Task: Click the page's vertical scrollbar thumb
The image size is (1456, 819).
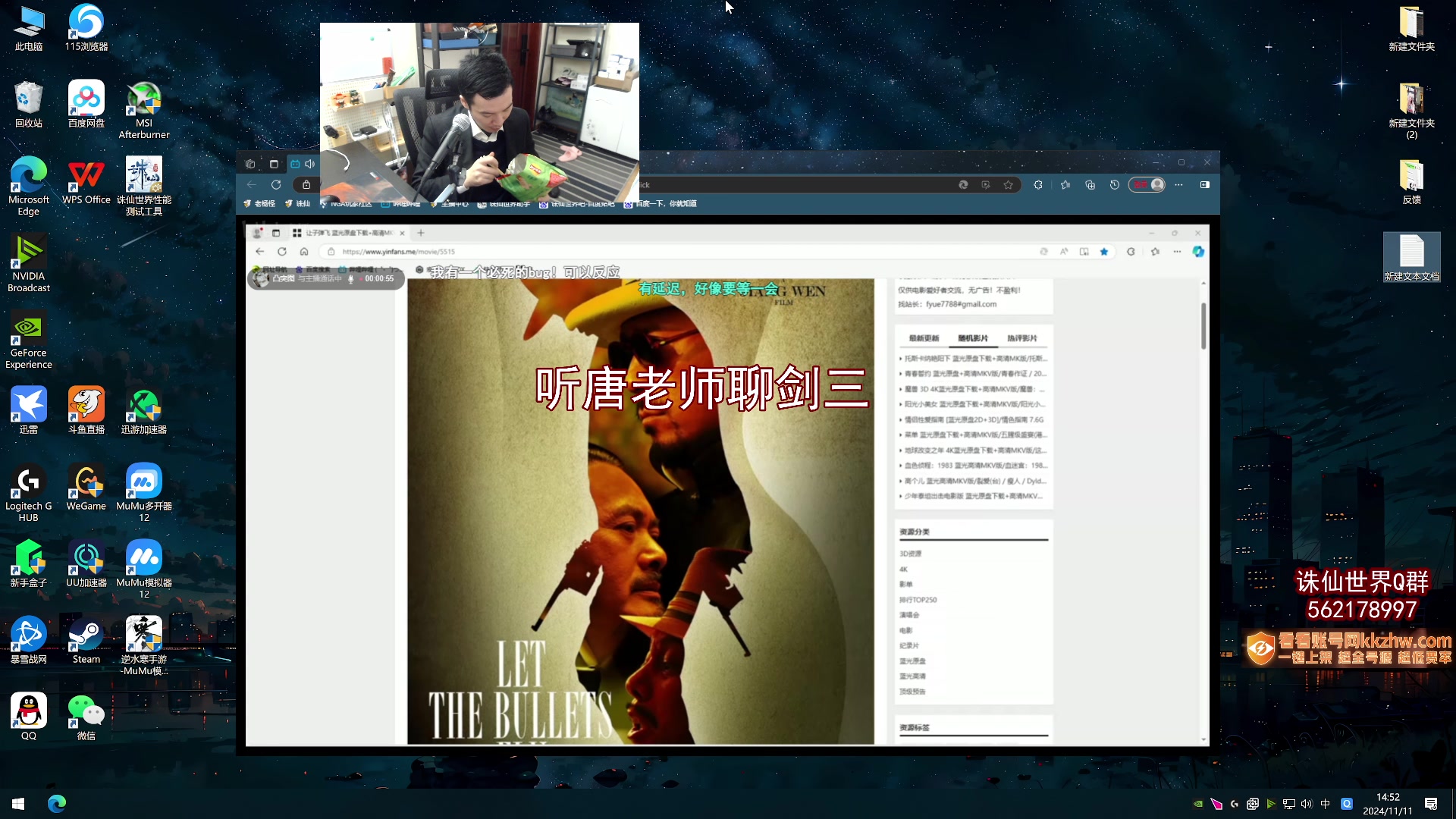Action: tap(1203, 326)
